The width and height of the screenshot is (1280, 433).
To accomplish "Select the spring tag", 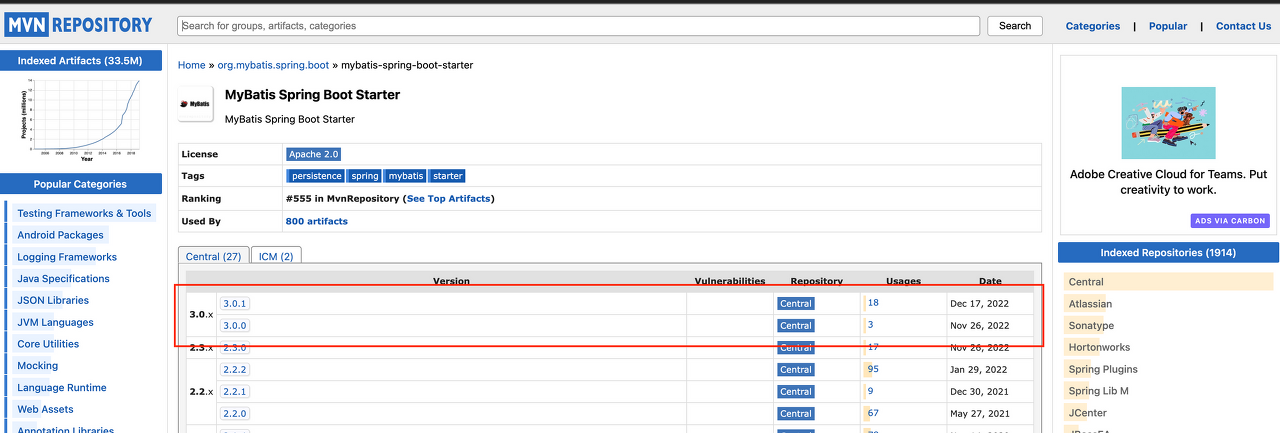I will [365, 176].
